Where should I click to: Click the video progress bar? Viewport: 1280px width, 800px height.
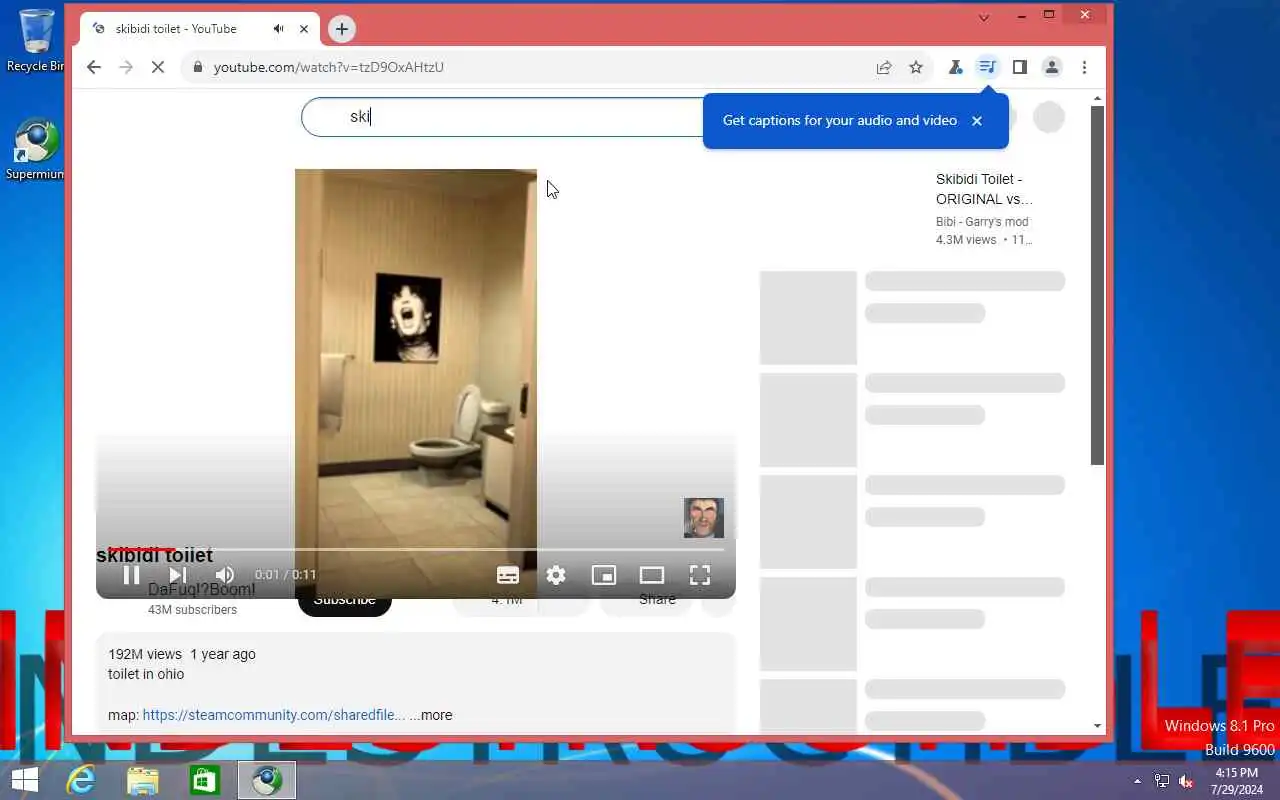coord(416,549)
